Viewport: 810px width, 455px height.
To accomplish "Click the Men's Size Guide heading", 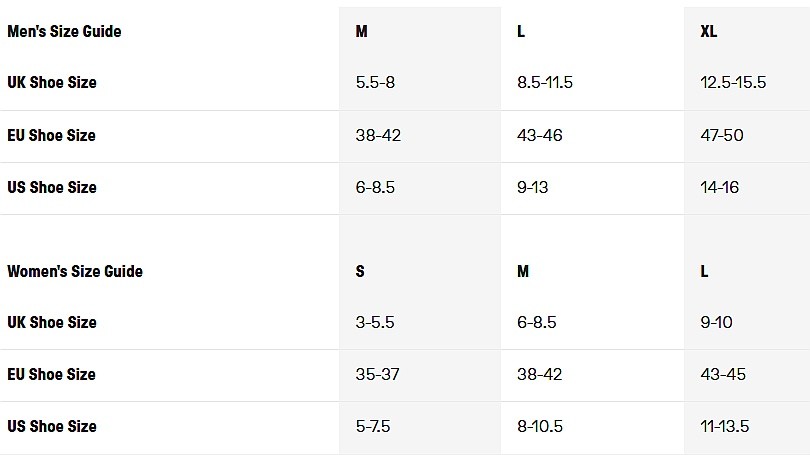I will pyautogui.click(x=64, y=31).
